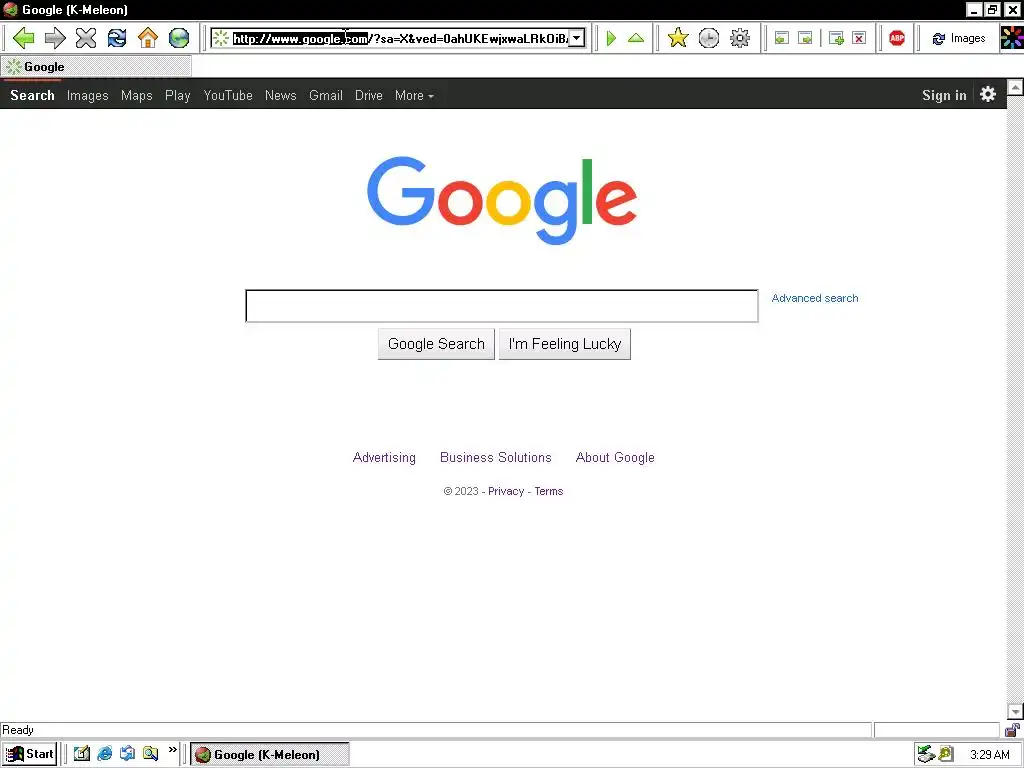This screenshot has height=768, width=1024.
Task: Click the network drive tray icon
Action: click(925, 754)
